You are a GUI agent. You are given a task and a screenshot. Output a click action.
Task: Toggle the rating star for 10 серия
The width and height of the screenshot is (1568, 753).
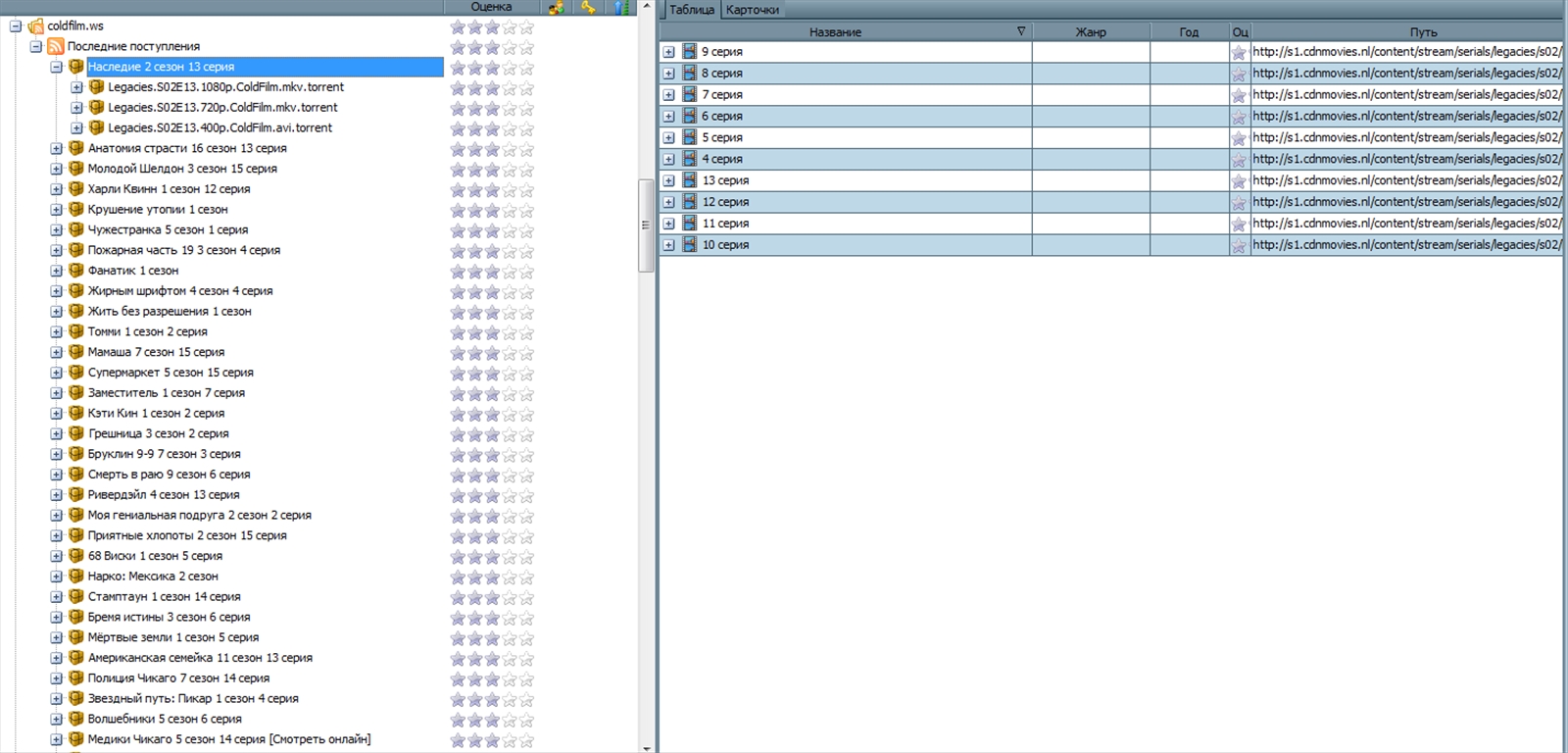pyautogui.click(x=1239, y=246)
